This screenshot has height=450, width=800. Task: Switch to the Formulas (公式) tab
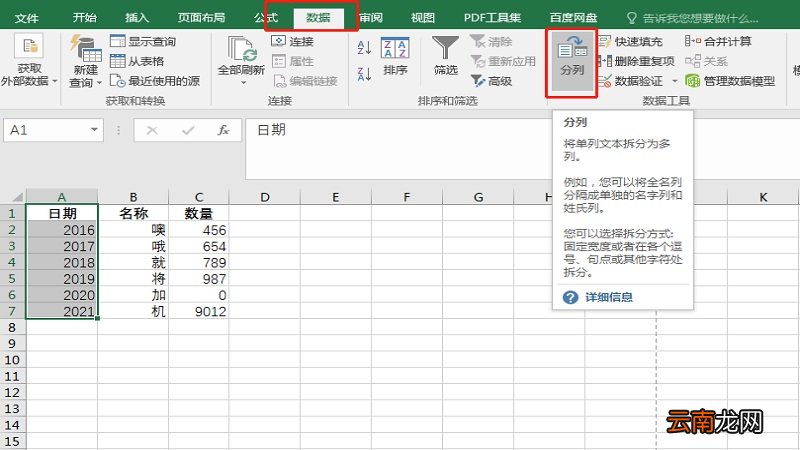(x=266, y=18)
